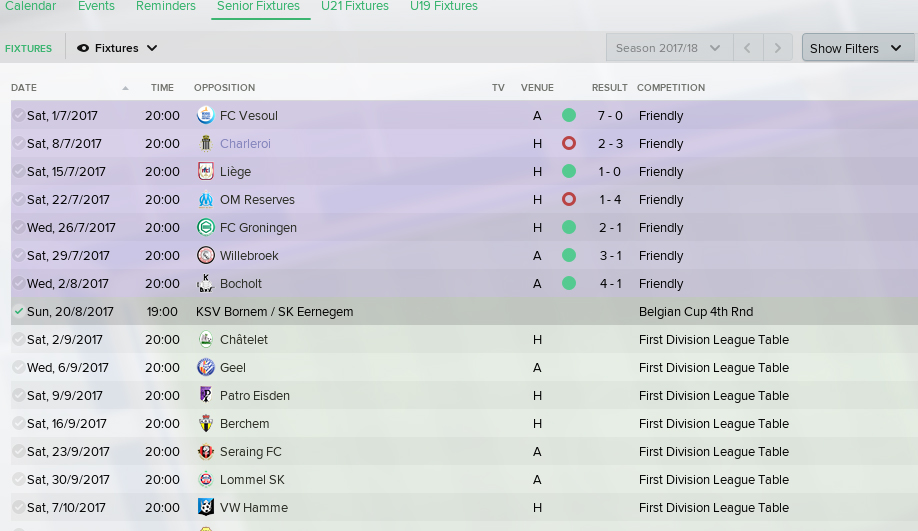Screen dimensions: 918x531
Task: Click the Patro Eisden club badge
Action: tap(205, 395)
